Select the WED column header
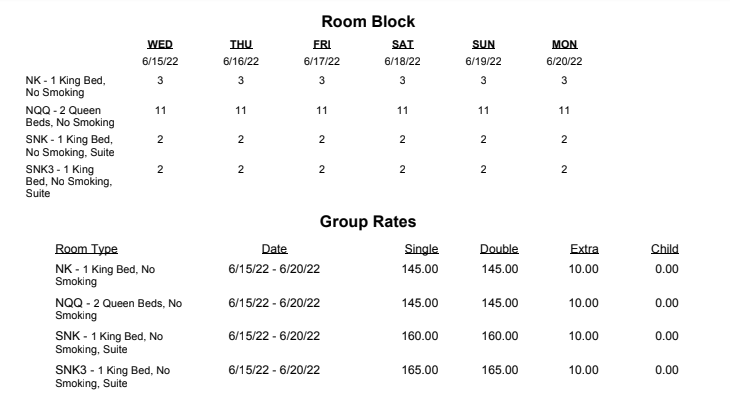 (160, 44)
